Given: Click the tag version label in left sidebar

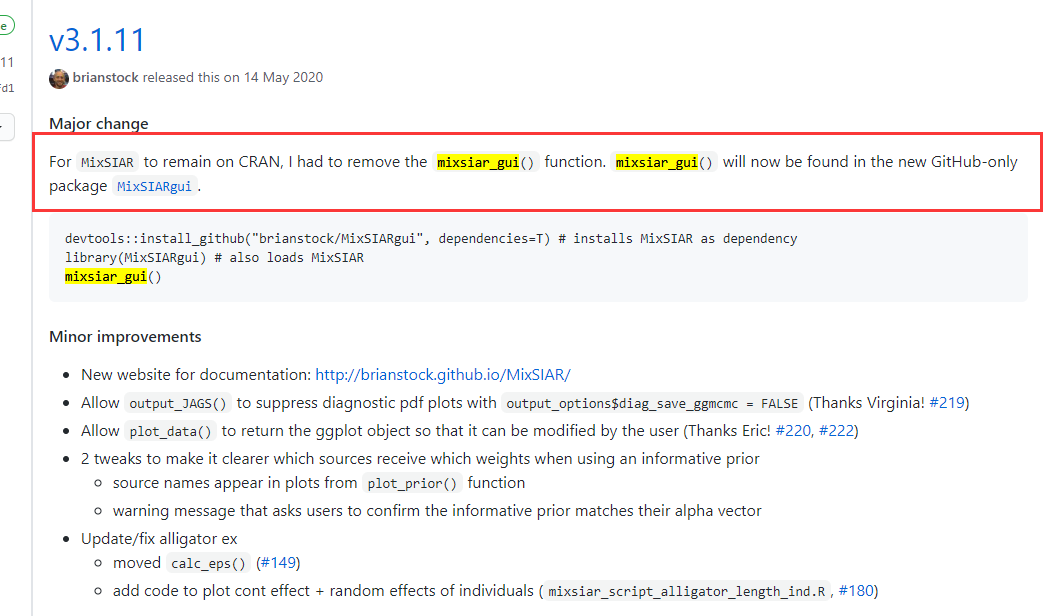Looking at the screenshot, I should click(7, 63).
